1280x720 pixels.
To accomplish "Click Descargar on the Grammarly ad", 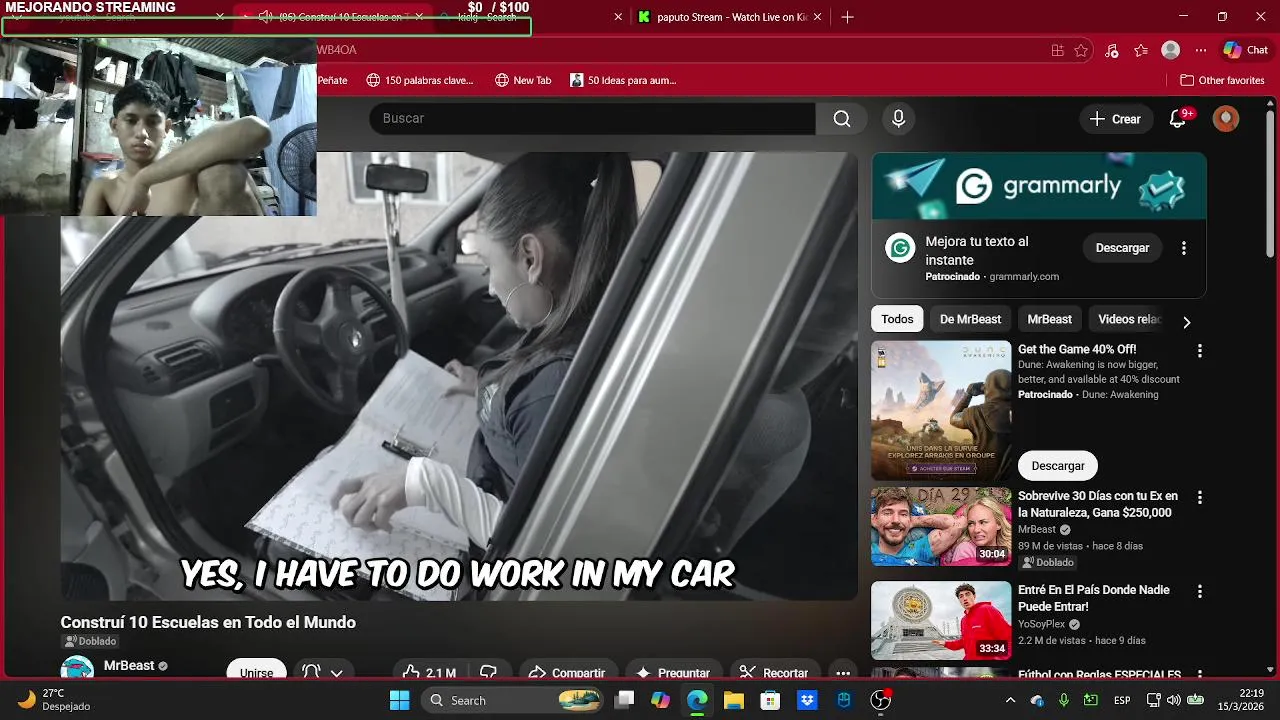I will pos(1122,248).
